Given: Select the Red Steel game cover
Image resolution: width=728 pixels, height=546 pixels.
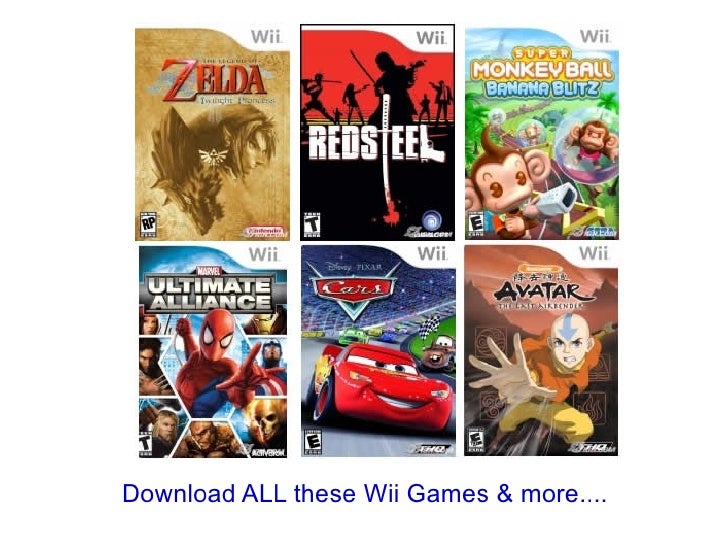Looking at the screenshot, I should tap(377, 132).
